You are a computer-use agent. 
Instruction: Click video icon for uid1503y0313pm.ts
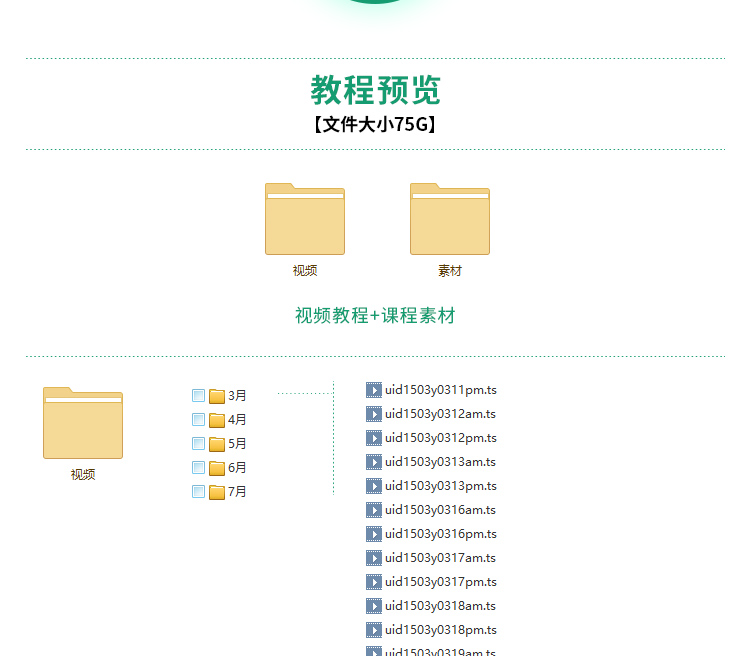click(374, 486)
